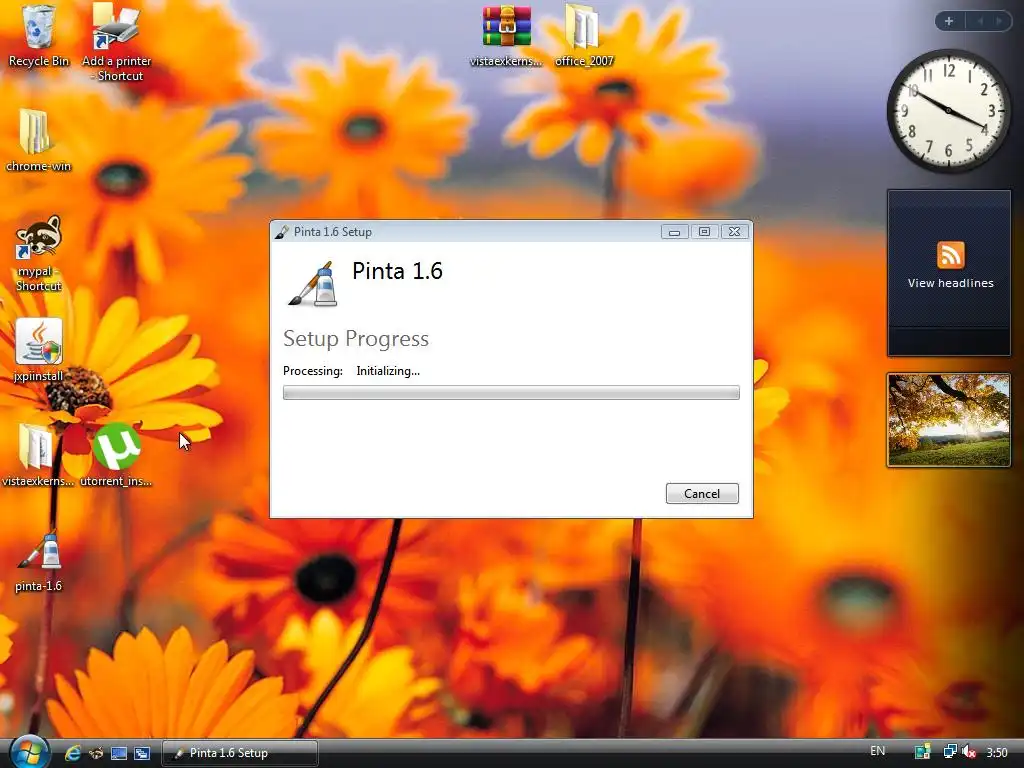Screen dimensions: 1024x768
Task: Select the Add a printer shortcut icon
Action: [116, 42]
